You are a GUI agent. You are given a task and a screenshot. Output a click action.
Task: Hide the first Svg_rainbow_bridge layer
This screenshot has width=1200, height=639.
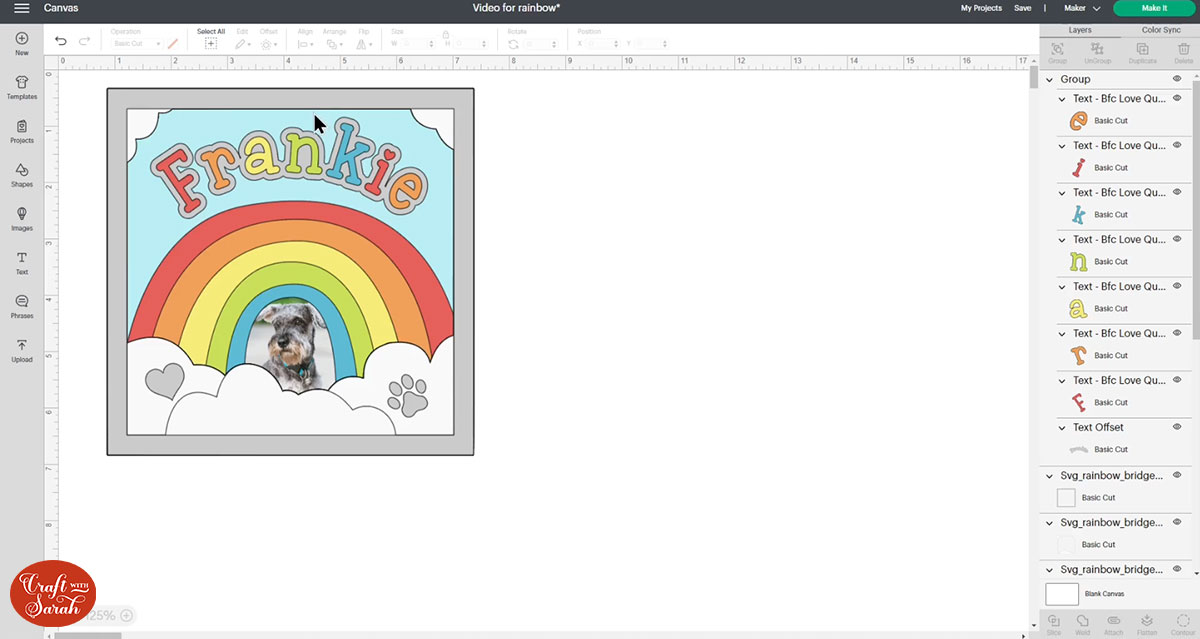coord(1177,475)
